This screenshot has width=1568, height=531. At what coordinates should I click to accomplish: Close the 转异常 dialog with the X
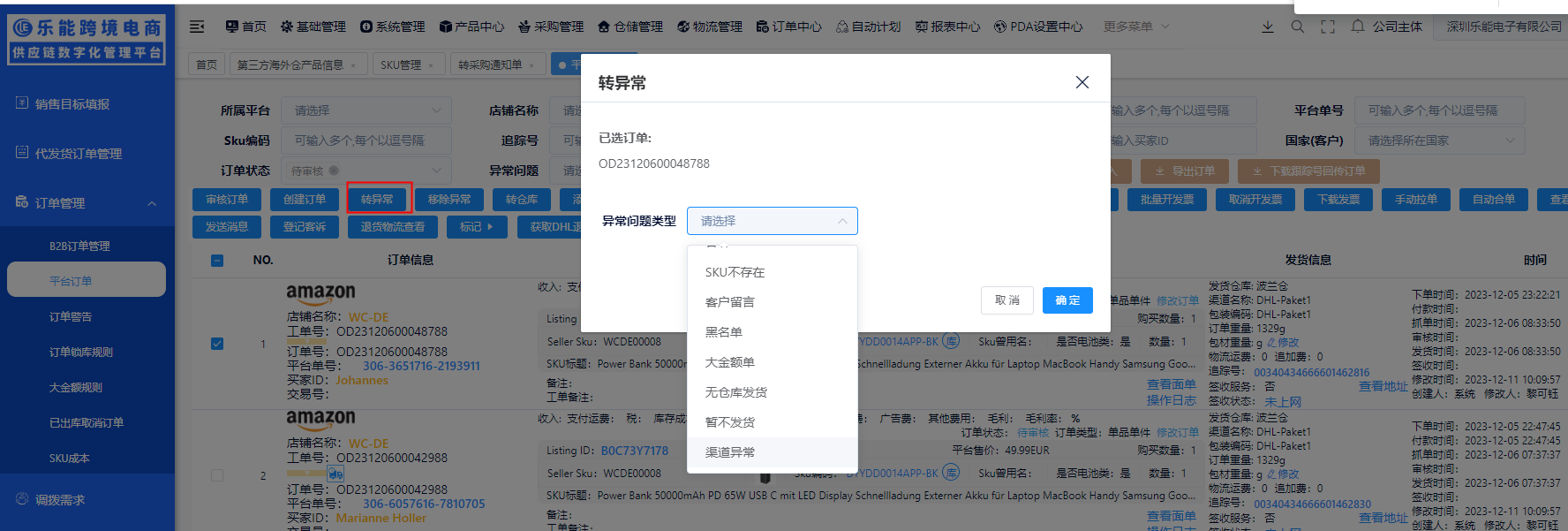(x=1082, y=82)
